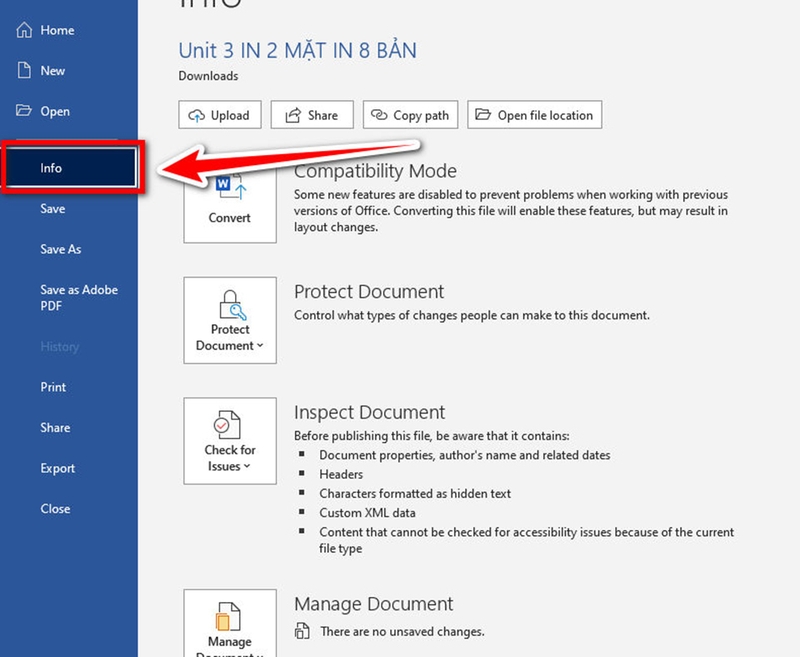Click the Convert document icon

[230, 190]
